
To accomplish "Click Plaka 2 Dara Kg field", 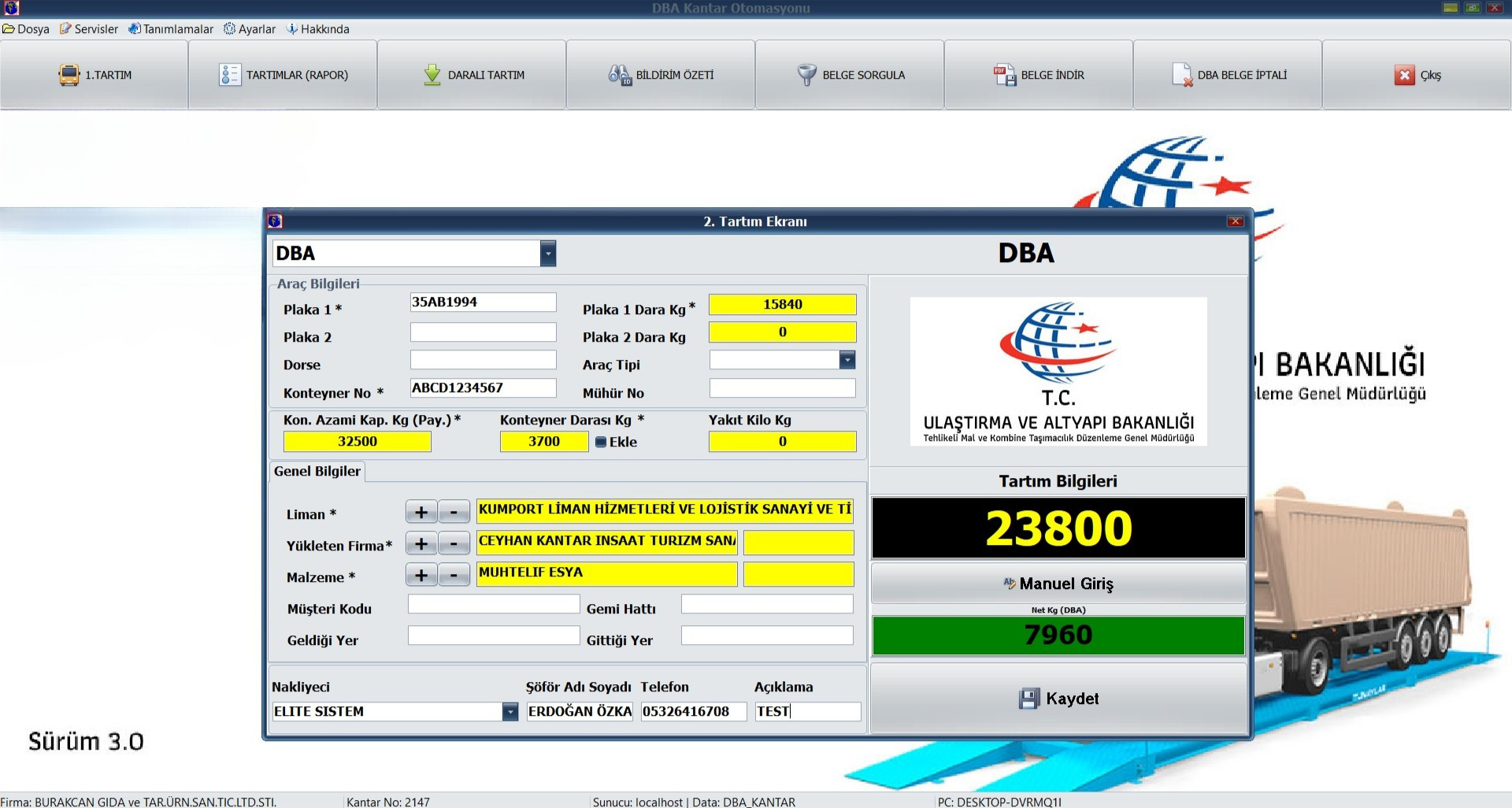I will click(x=782, y=332).
